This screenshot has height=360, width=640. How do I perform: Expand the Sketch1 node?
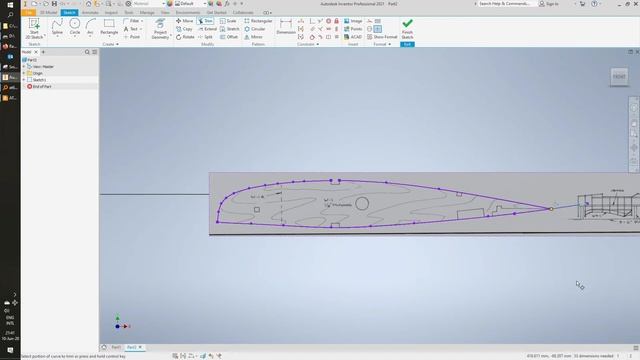tap(24, 80)
